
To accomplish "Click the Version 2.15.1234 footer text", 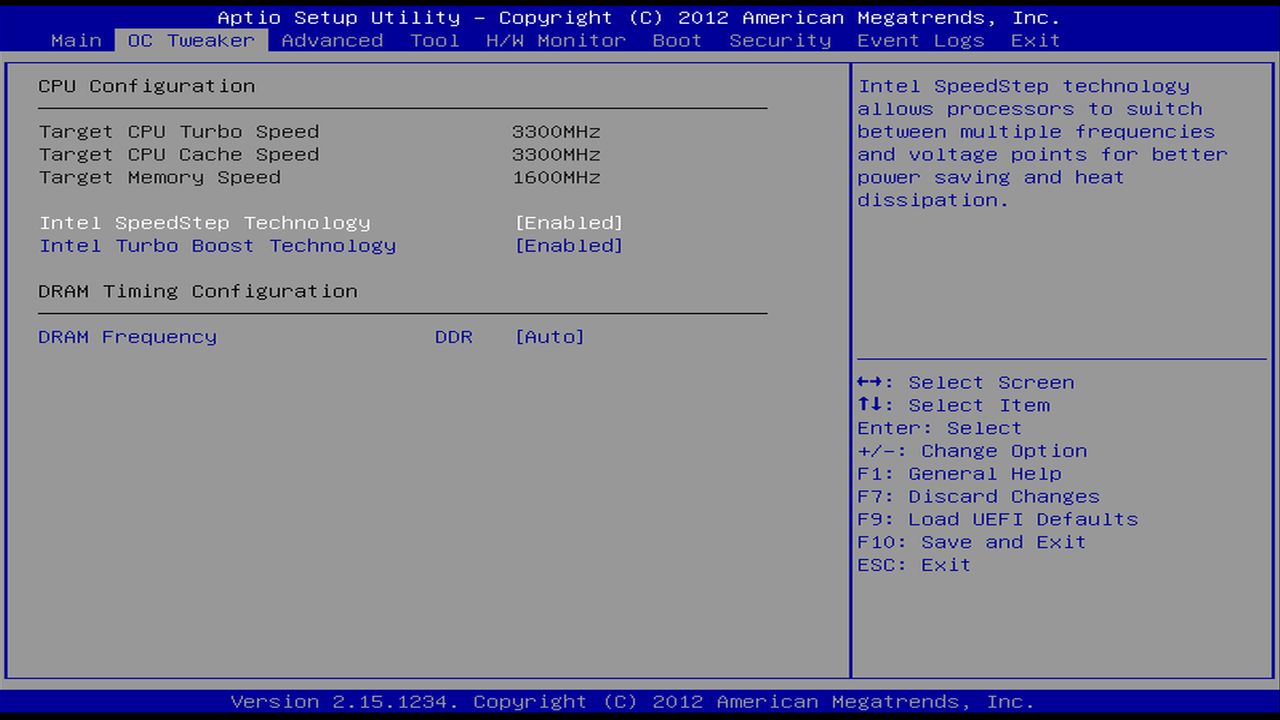I will click(x=633, y=702).
